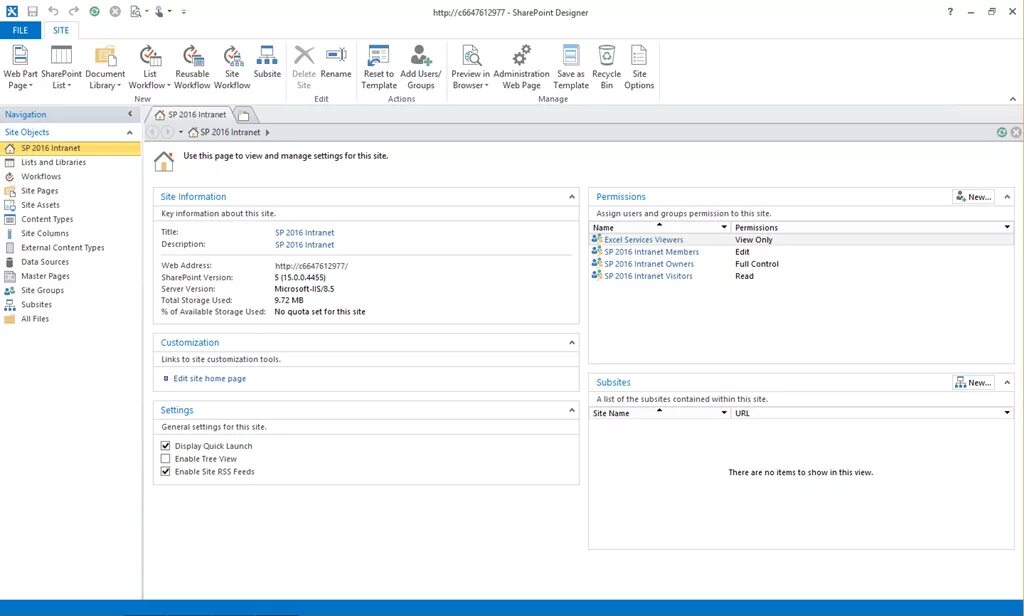
Task: Edit the site Description value
Action: [304, 245]
